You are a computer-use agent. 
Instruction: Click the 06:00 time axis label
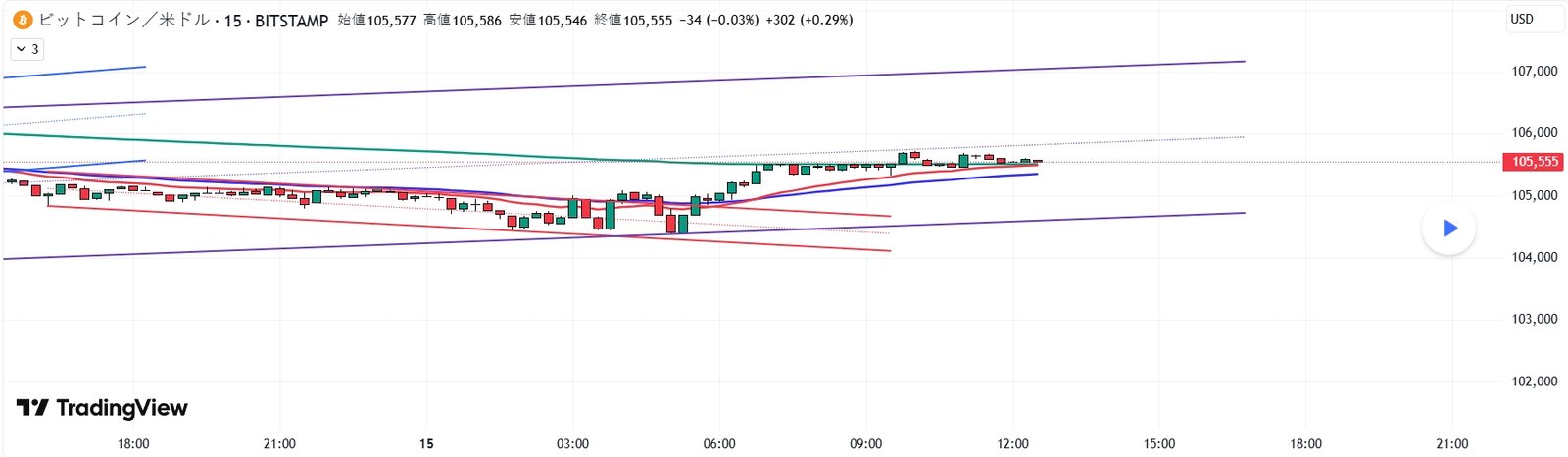(x=719, y=444)
